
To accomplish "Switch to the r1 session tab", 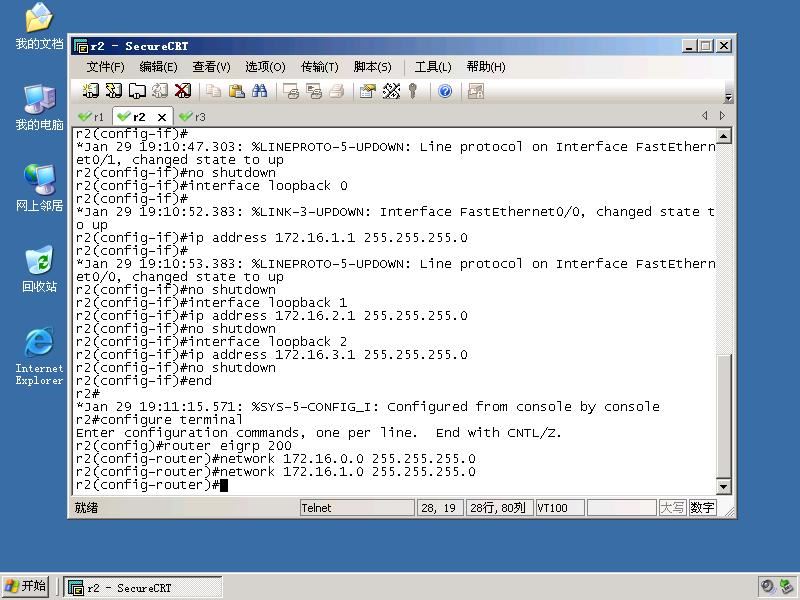I will (92, 117).
